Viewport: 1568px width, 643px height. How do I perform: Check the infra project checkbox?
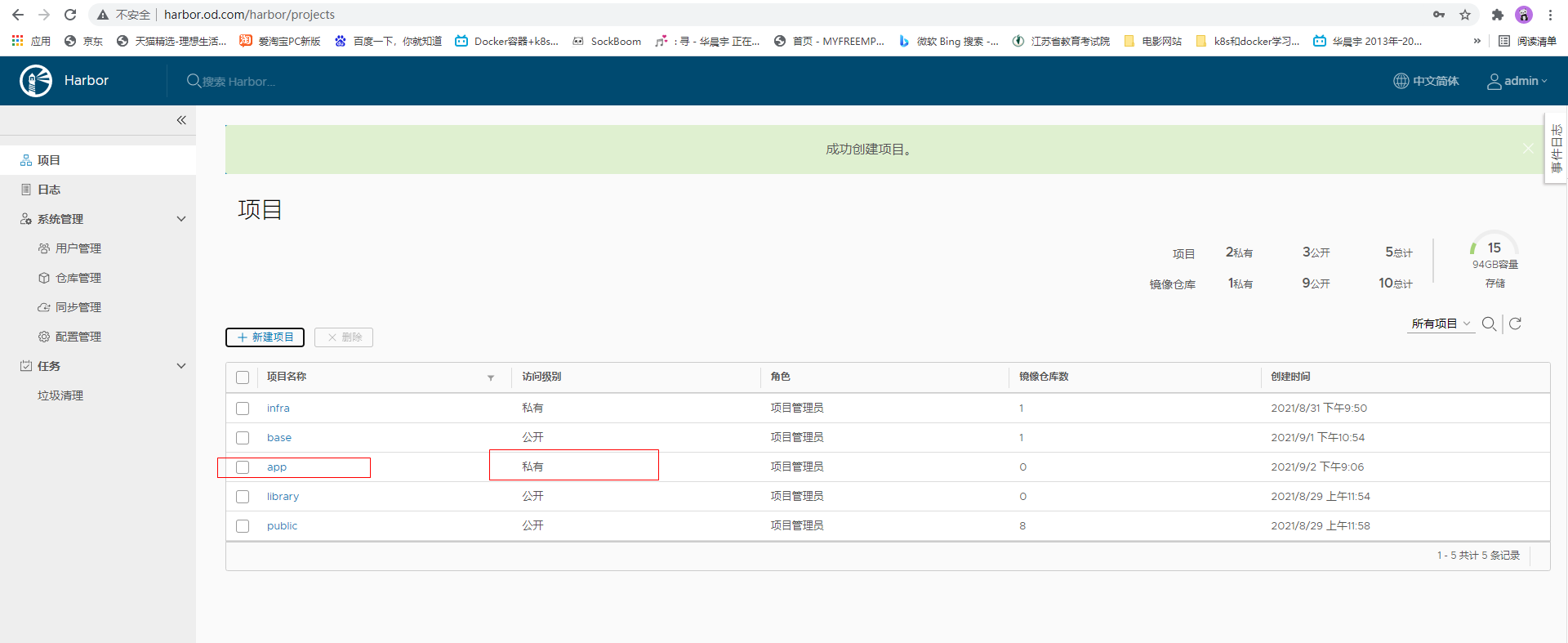click(243, 409)
